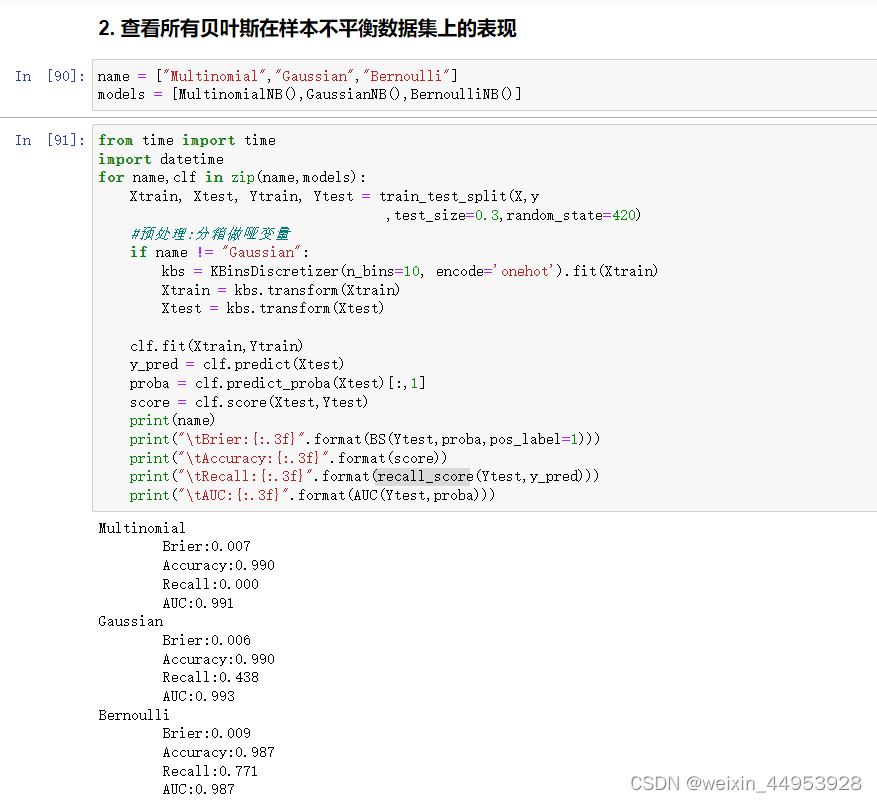Click the models list code line
The width and height of the screenshot is (877, 802).
pos(309,95)
